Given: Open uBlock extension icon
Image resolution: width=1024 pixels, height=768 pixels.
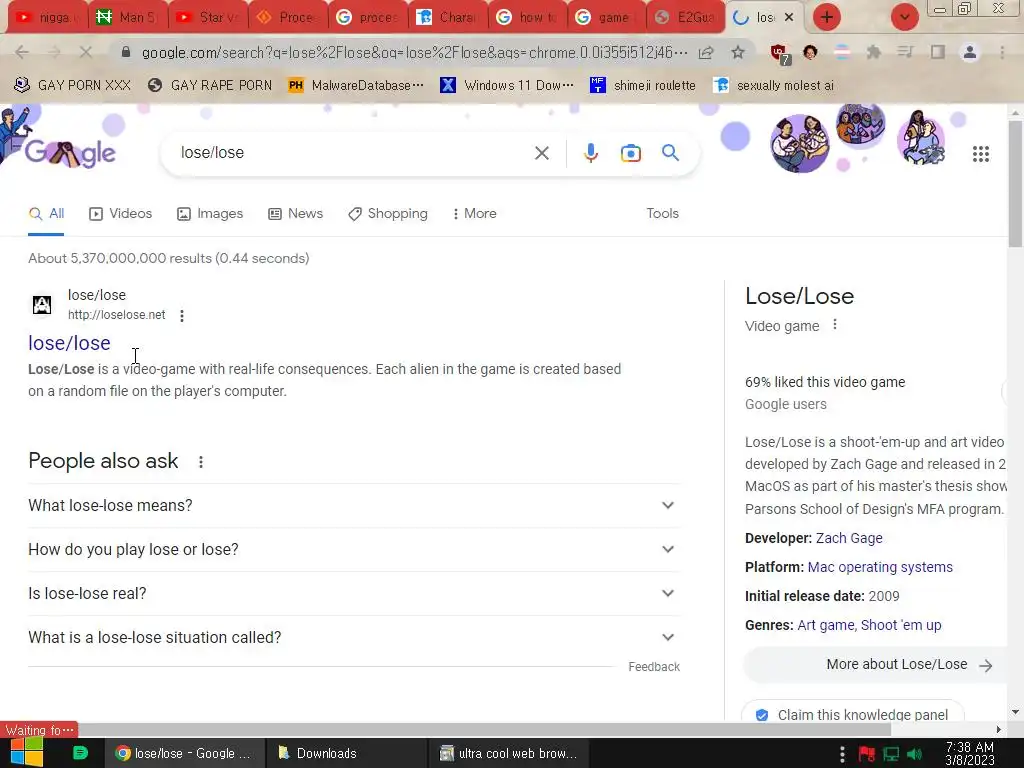Looking at the screenshot, I should 779,54.
